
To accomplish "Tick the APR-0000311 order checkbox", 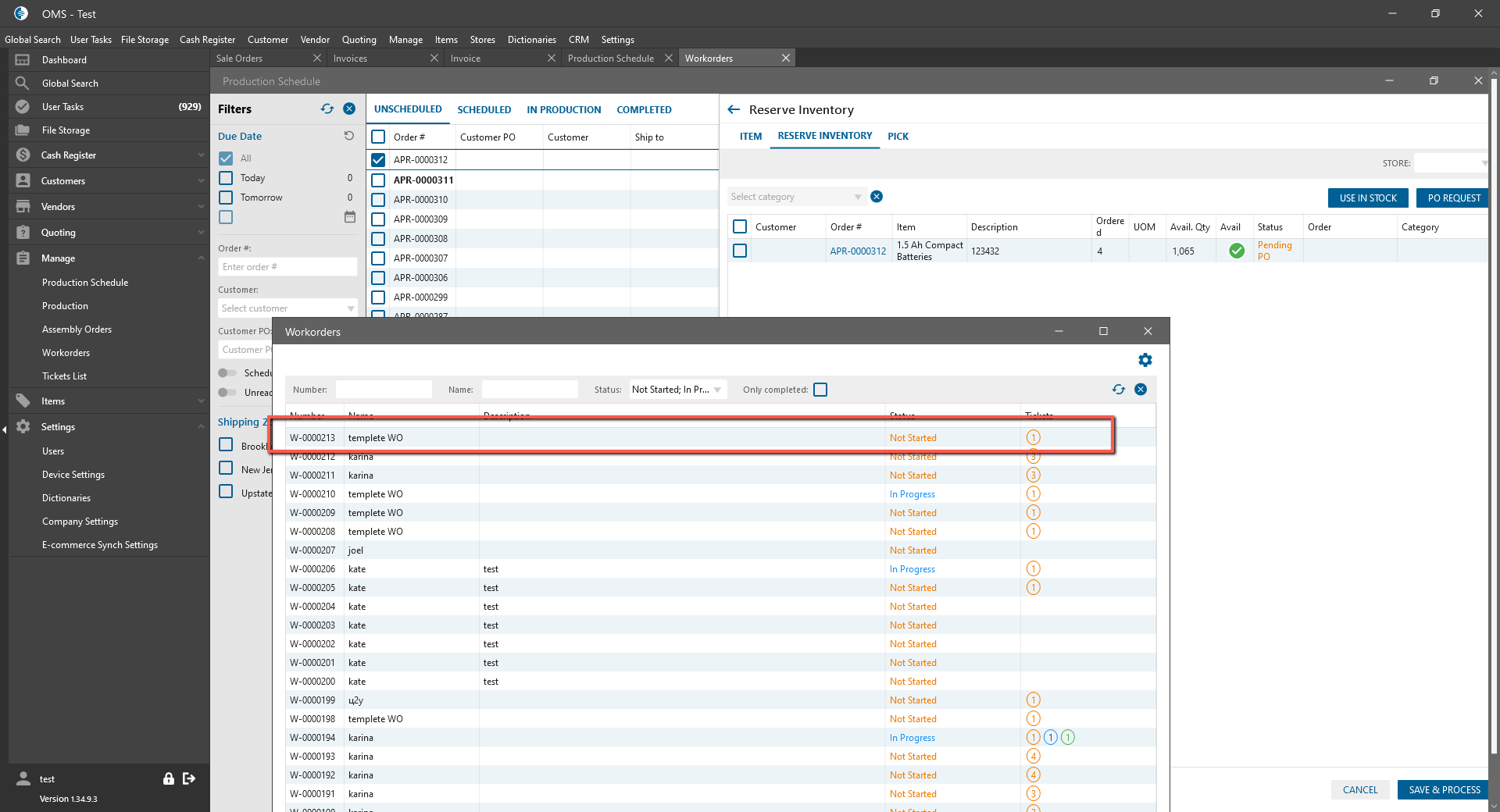I will click(379, 180).
